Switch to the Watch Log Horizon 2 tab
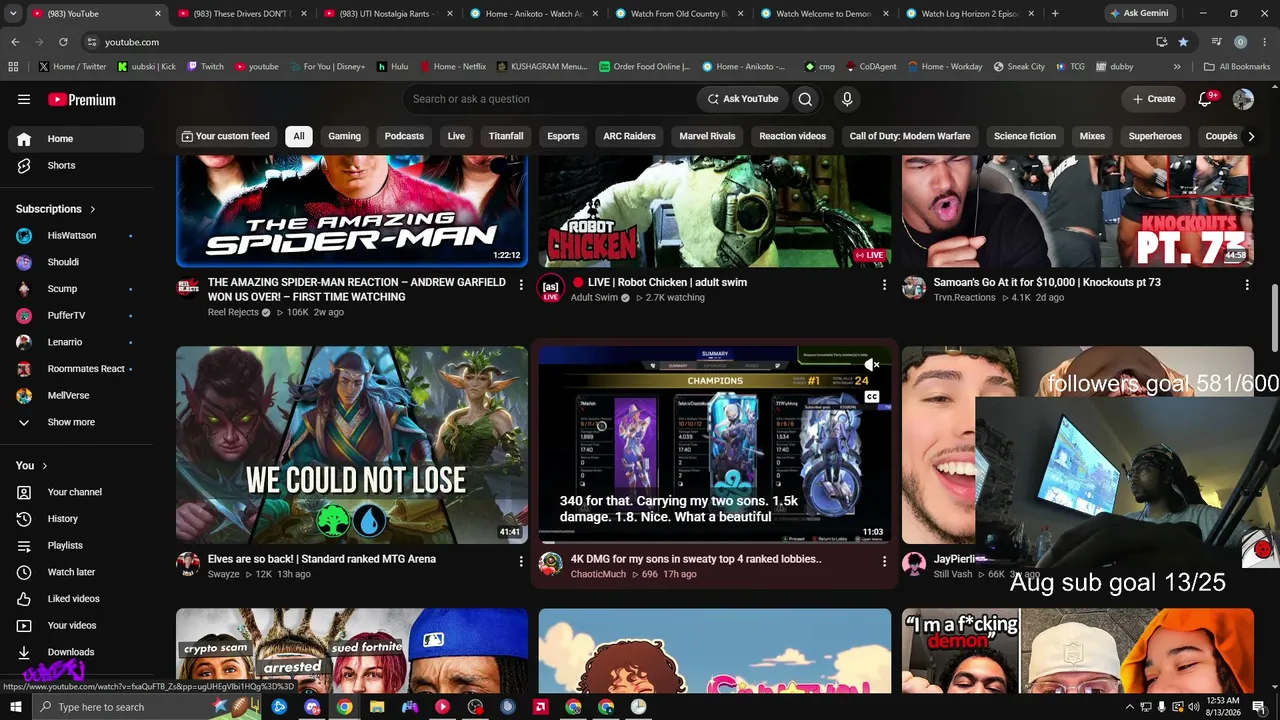Screen dimensions: 1280x720 [968, 14]
